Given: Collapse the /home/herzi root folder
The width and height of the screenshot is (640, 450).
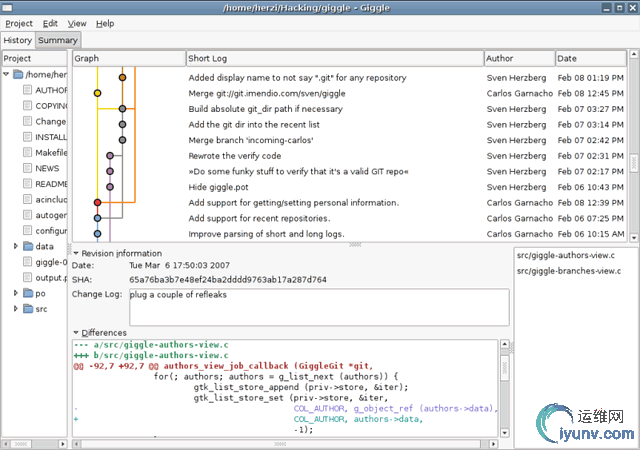Looking at the screenshot, I should [8, 74].
